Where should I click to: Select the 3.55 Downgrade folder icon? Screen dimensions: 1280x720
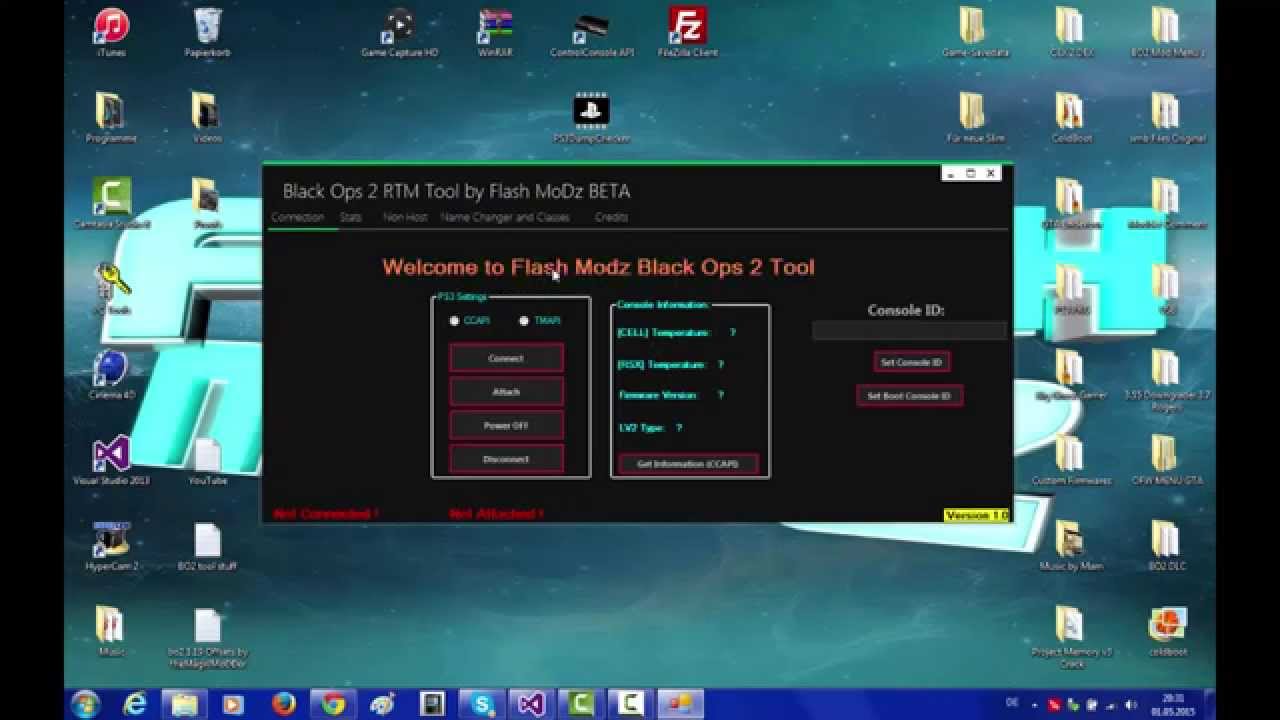coord(1166,381)
